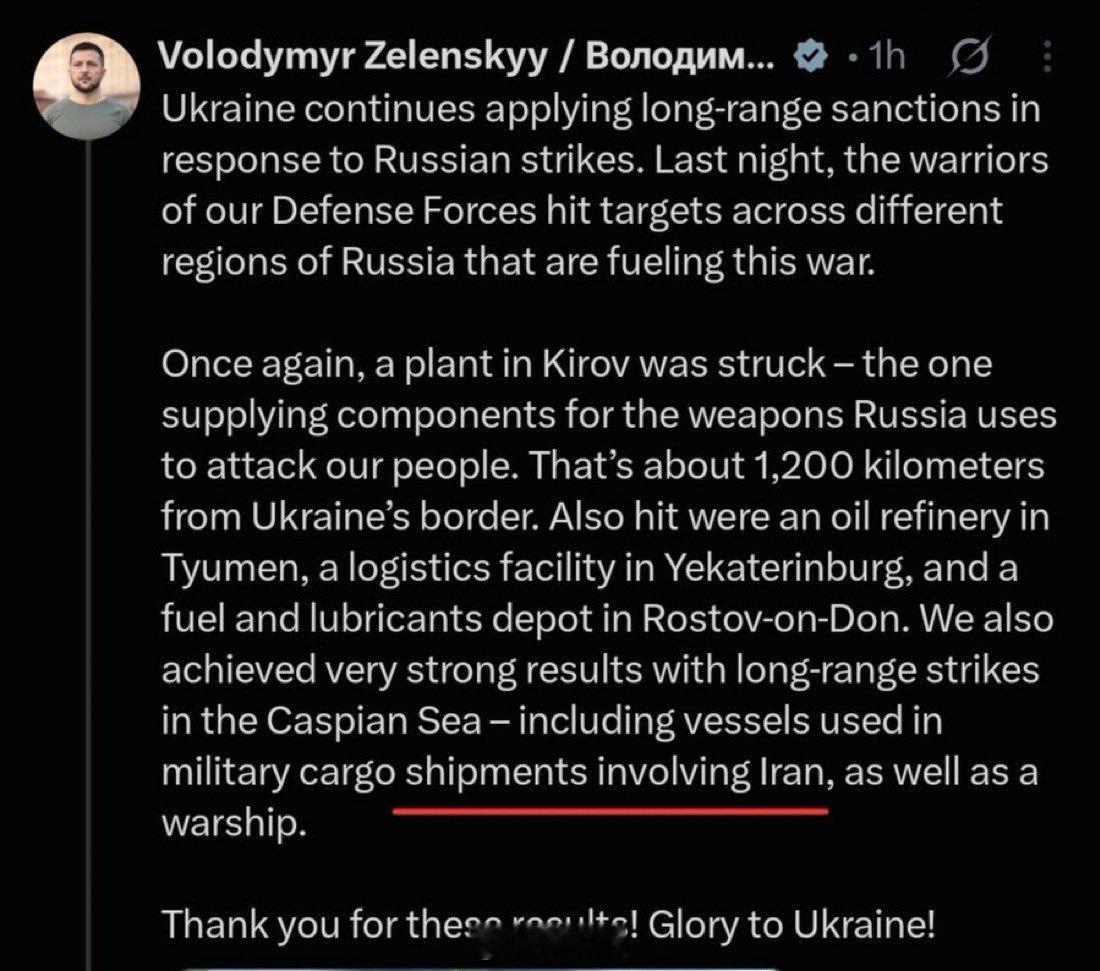This screenshot has width=1100, height=971.
Task: Open the 1h timestamp permalink
Action: pyautogui.click(x=887, y=55)
